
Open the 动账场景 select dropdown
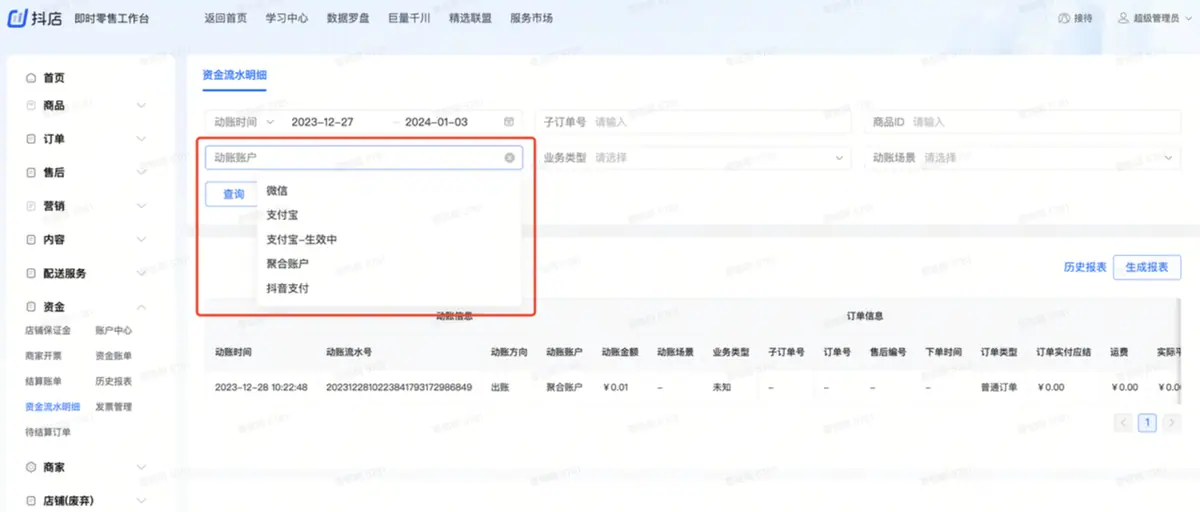(x=1023, y=158)
